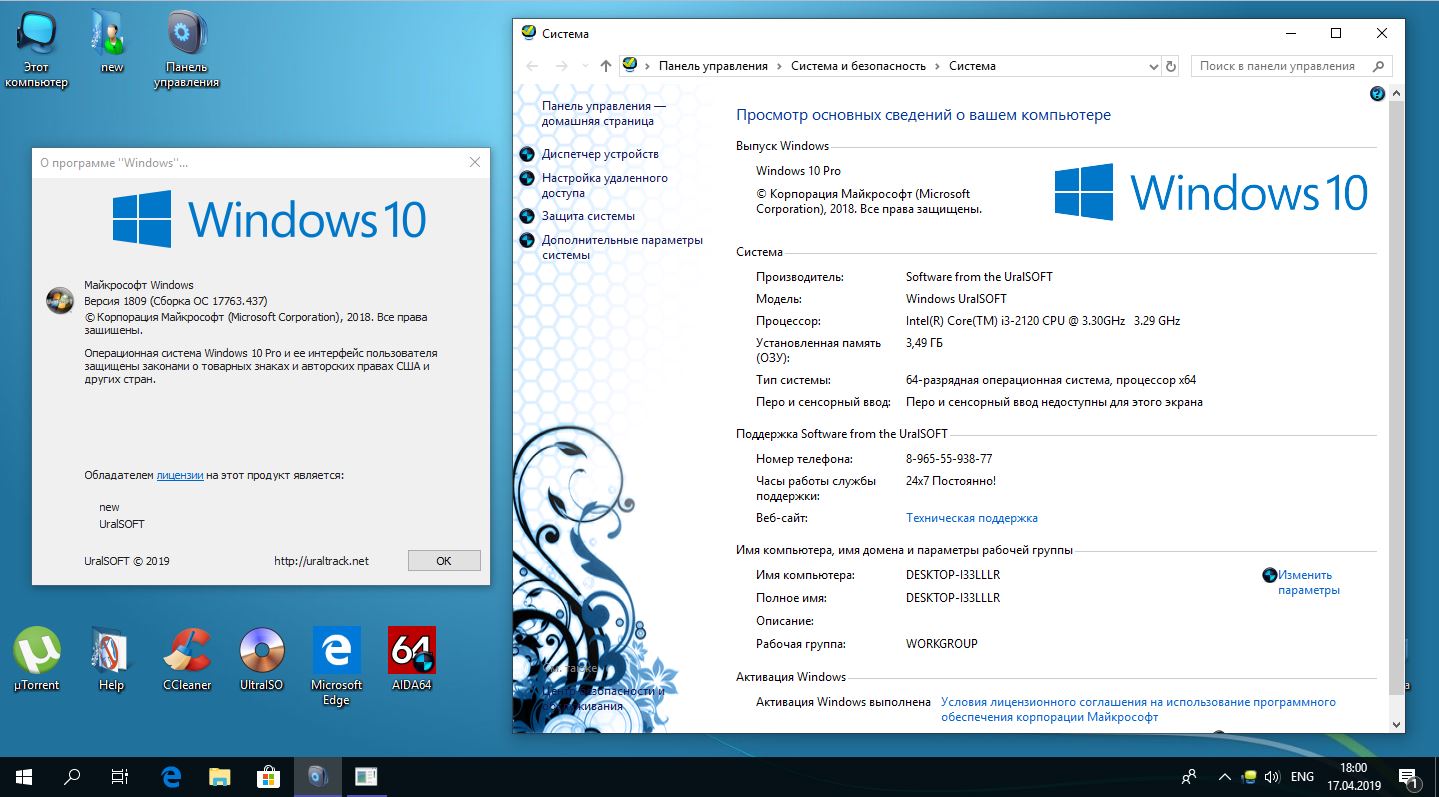Image resolution: width=1439 pixels, height=797 pixels.
Task: Open Task View on taskbar
Action: click(120, 776)
